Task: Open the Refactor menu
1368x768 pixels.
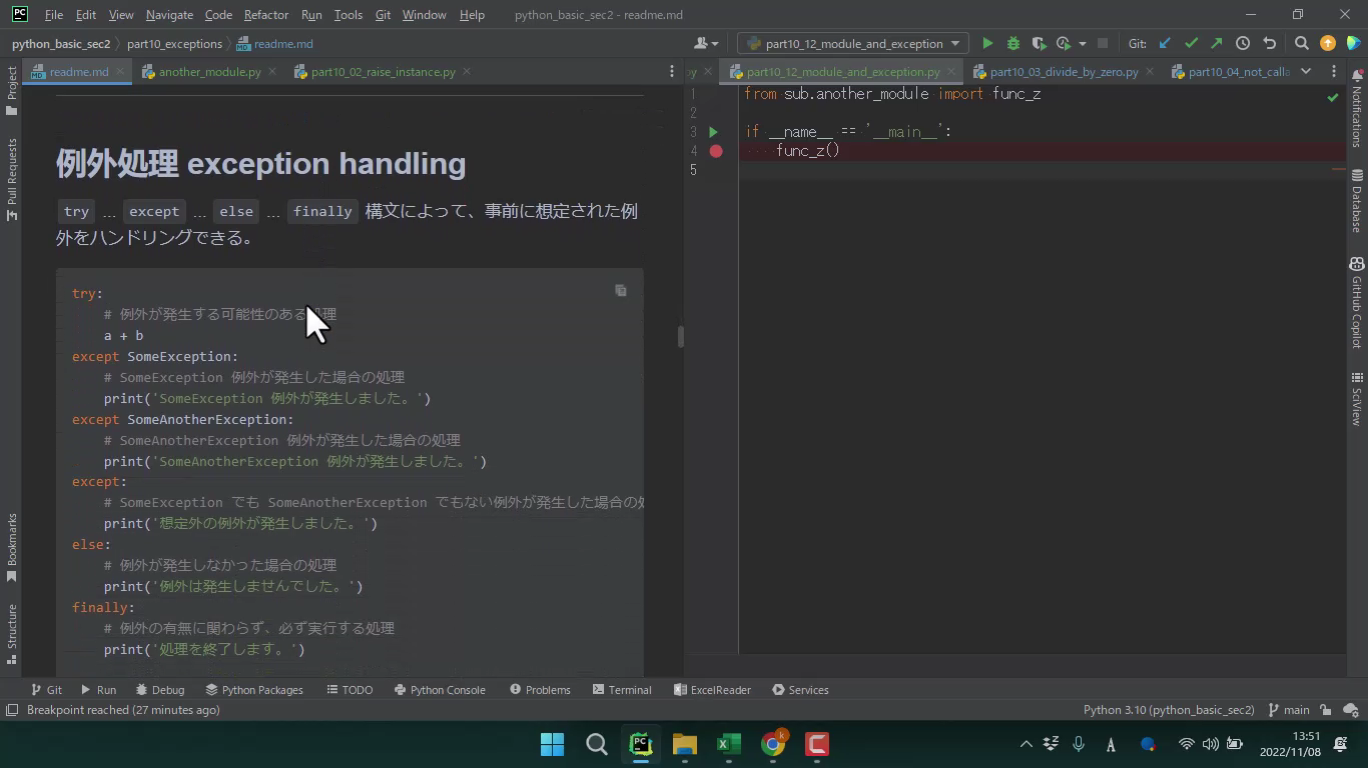Action: 265,15
